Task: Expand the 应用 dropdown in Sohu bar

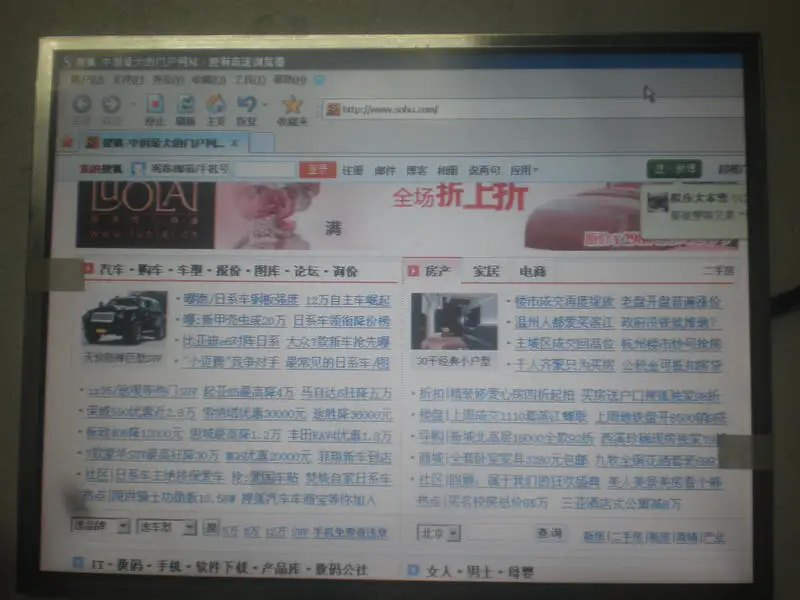Action: (524, 170)
